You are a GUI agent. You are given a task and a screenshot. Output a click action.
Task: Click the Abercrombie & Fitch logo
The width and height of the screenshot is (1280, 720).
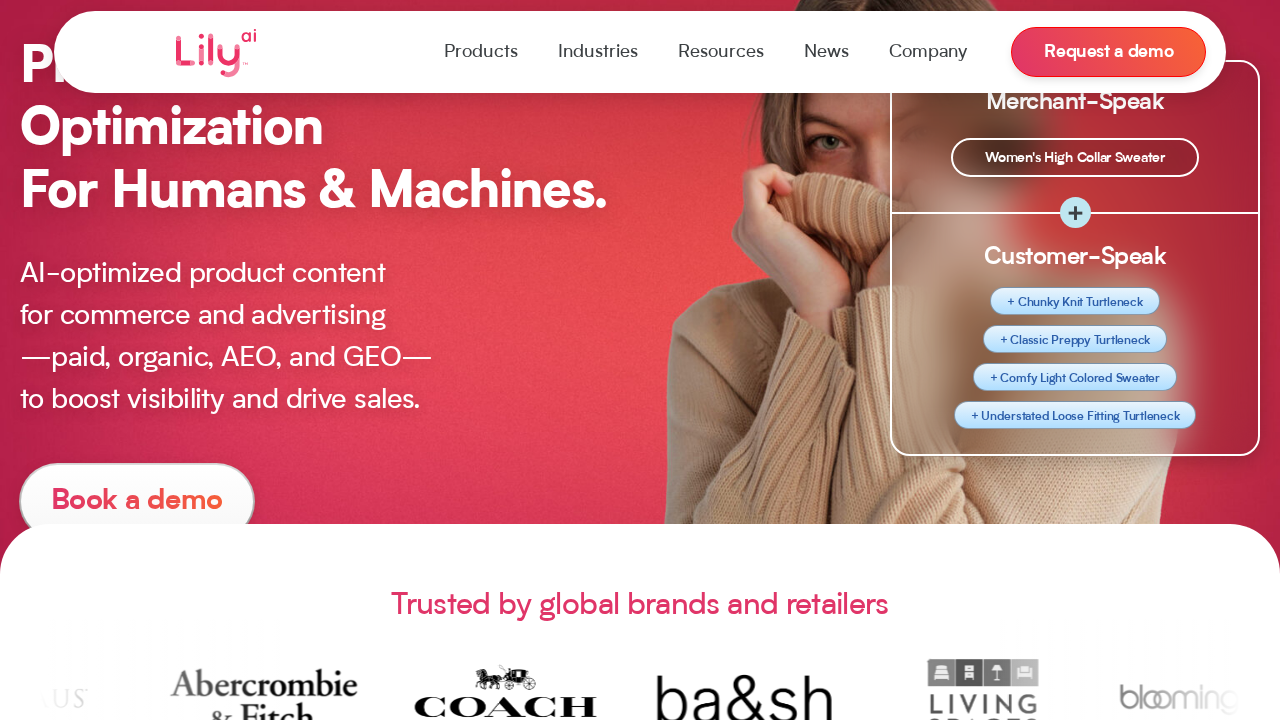264,694
